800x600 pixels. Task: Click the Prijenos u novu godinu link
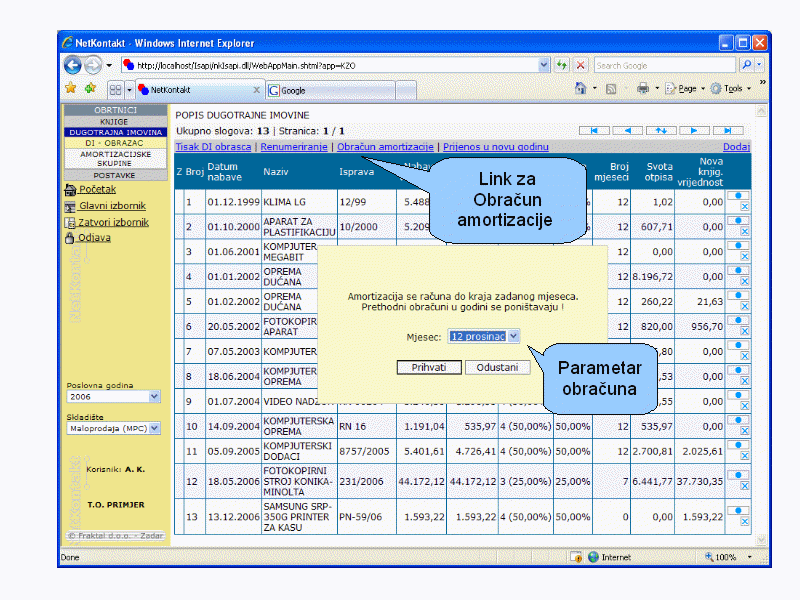(496, 147)
